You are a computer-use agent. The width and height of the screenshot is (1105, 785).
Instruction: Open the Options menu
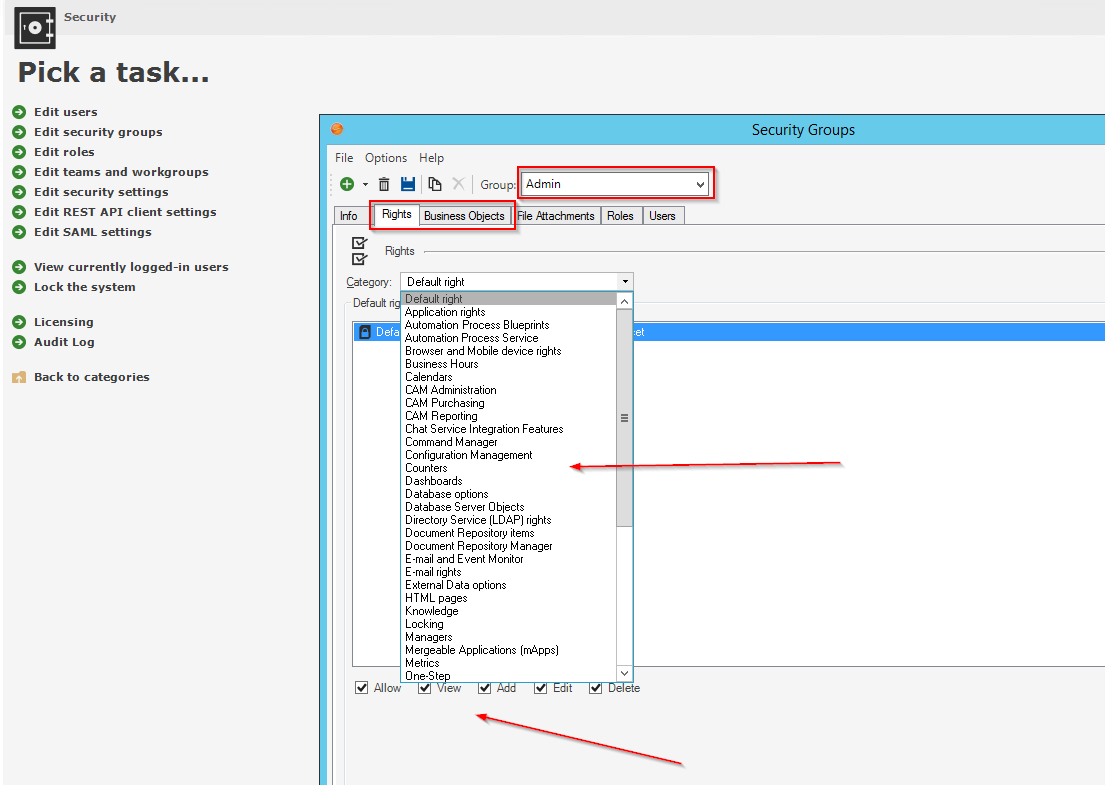pyautogui.click(x=386, y=157)
